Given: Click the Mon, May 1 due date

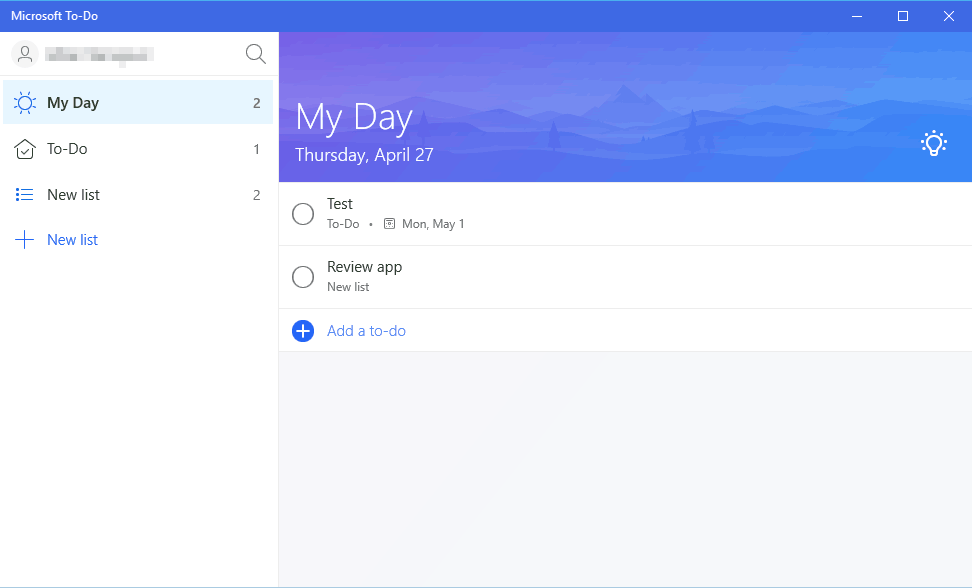Looking at the screenshot, I should (433, 224).
